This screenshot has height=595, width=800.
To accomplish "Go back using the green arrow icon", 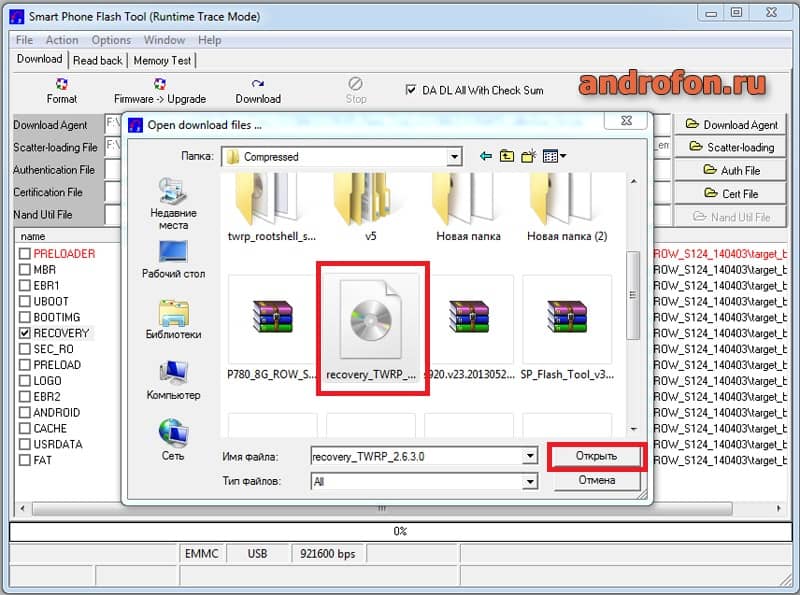I will pos(486,156).
